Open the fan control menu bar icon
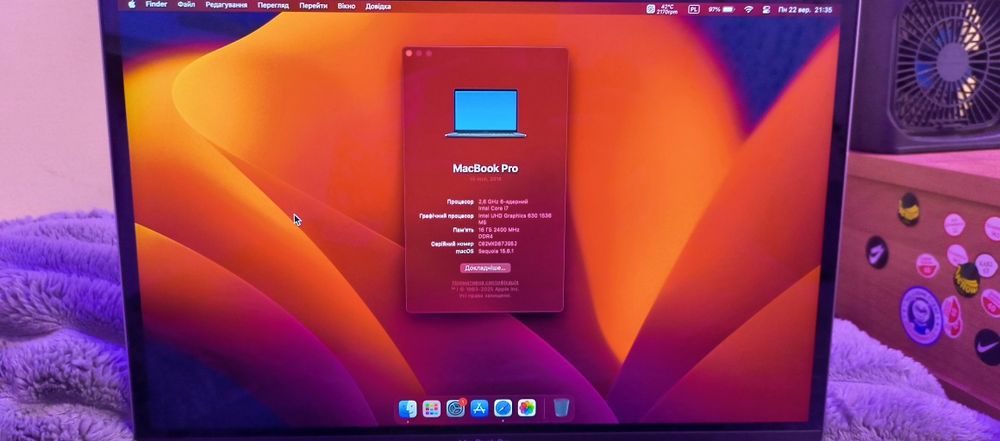The width and height of the screenshot is (1000, 441). tap(651, 9)
